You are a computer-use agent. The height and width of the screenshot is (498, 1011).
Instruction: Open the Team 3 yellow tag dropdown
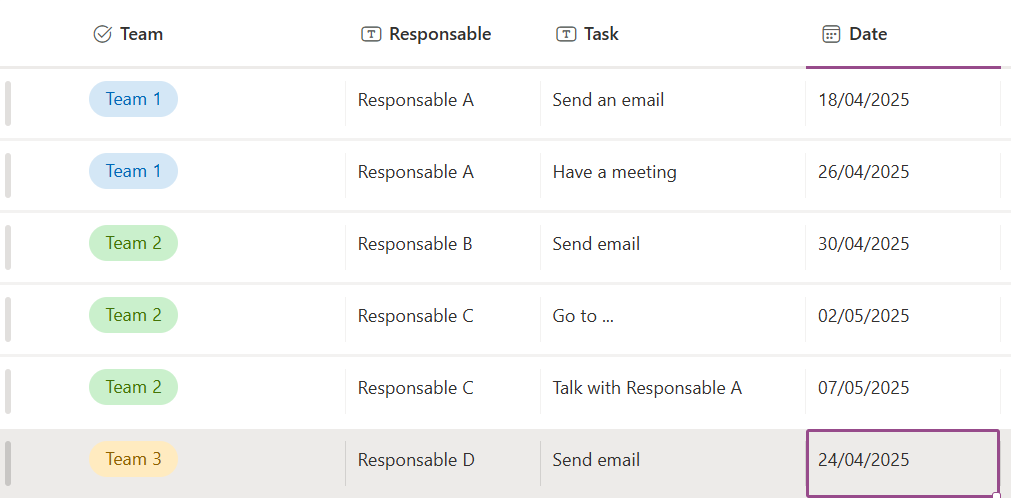133,460
